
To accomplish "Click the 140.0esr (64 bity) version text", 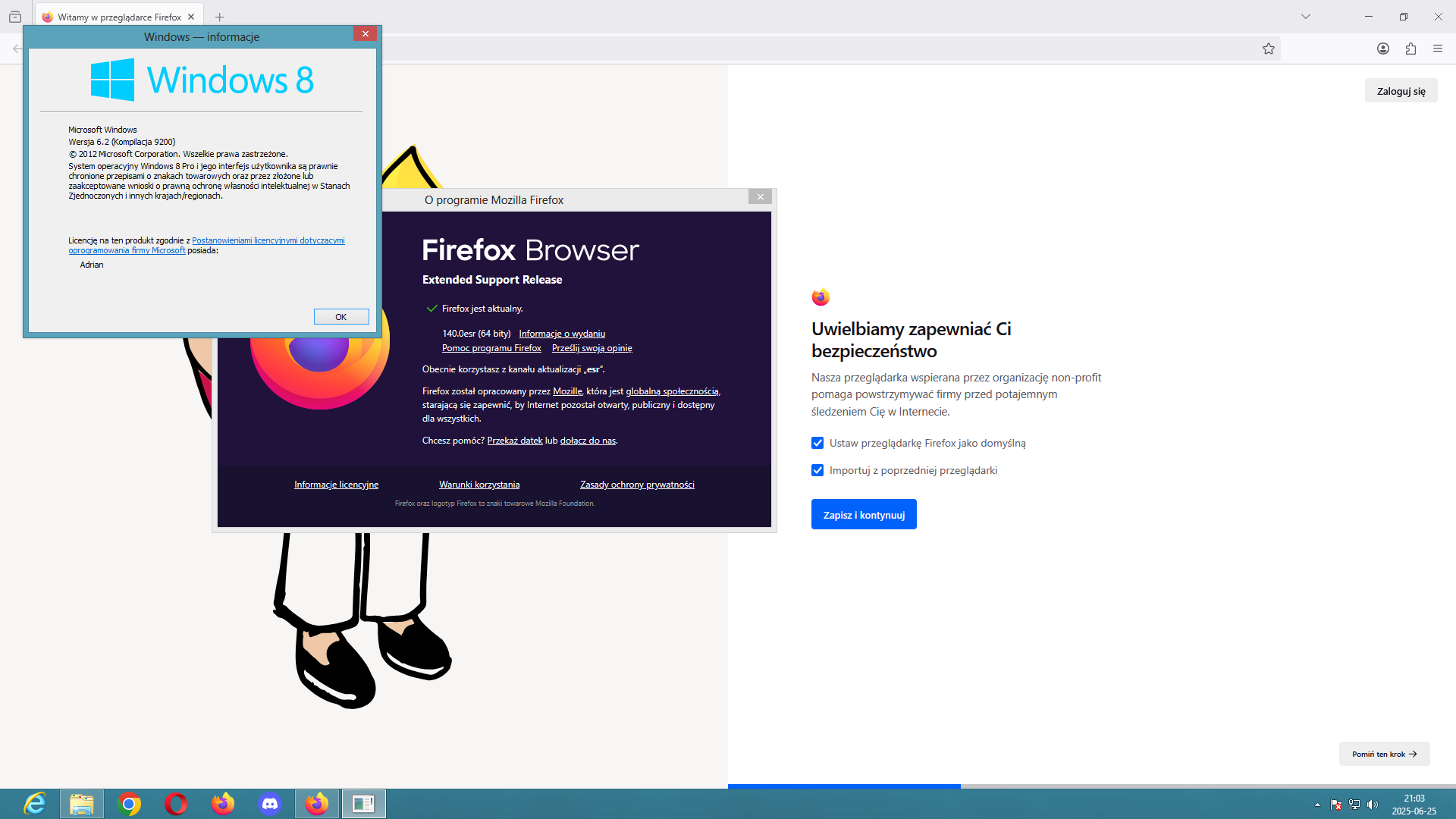I will click(x=476, y=334).
